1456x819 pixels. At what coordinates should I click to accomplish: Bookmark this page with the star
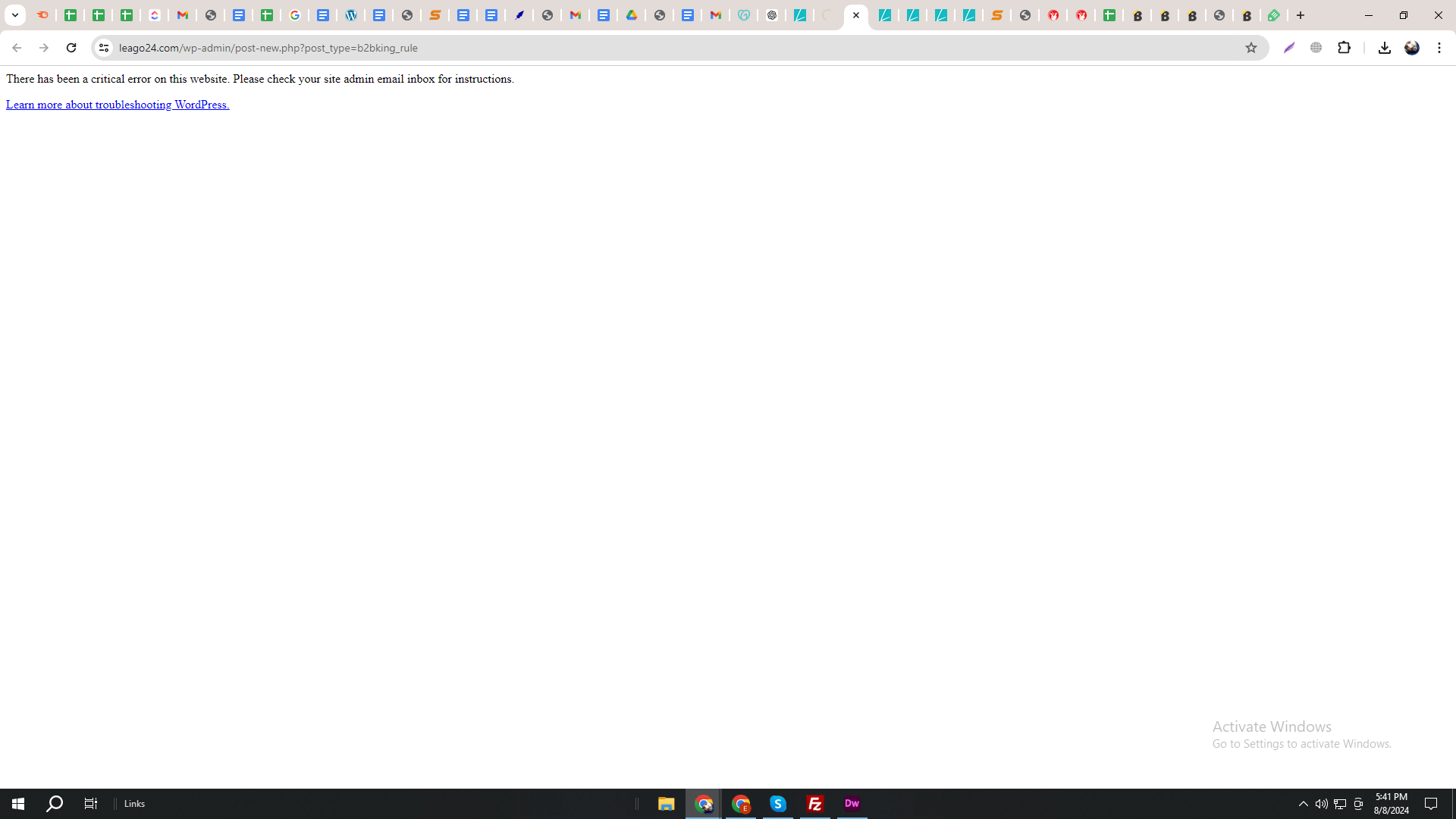pos(1251,48)
